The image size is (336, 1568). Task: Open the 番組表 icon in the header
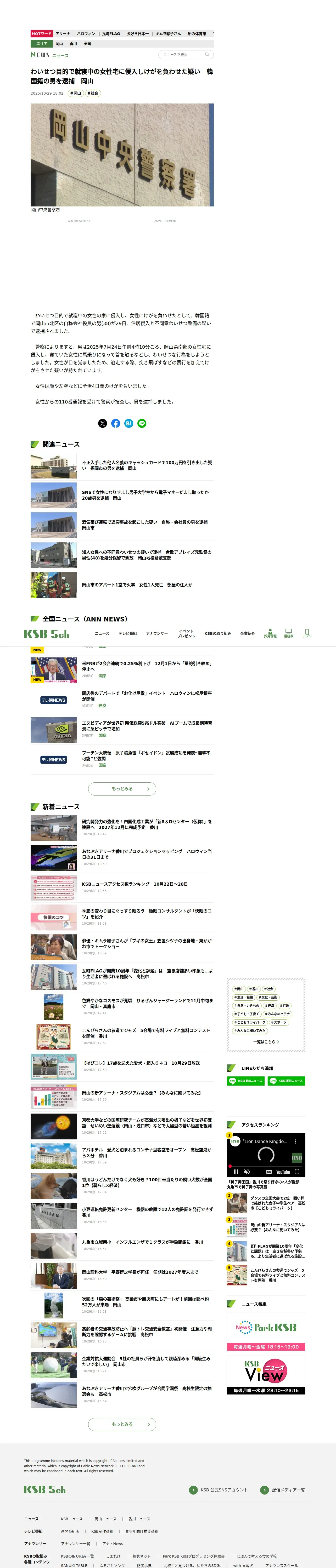tap(288, 633)
